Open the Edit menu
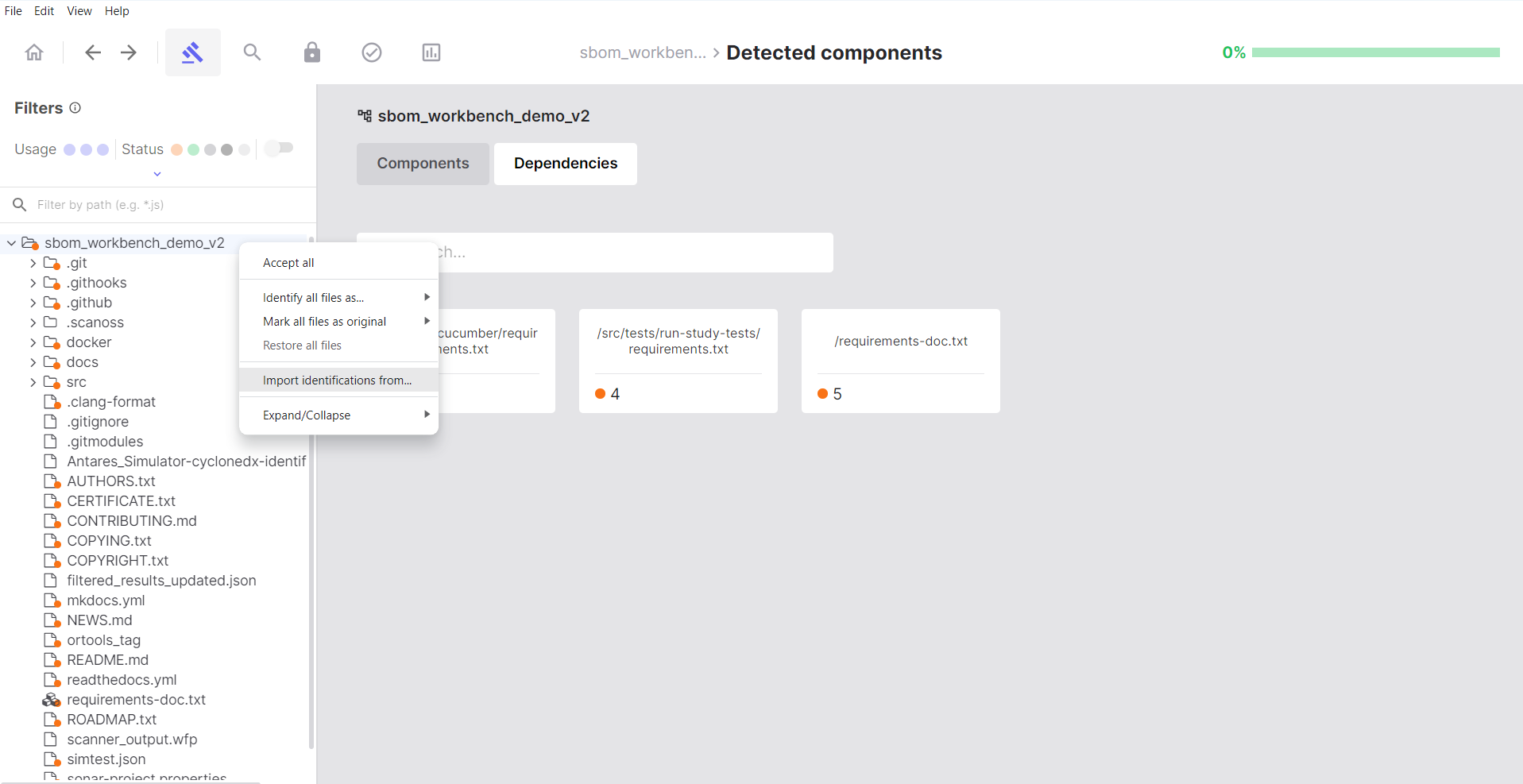Image resolution: width=1523 pixels, height=784 pixels. [44, 11]
